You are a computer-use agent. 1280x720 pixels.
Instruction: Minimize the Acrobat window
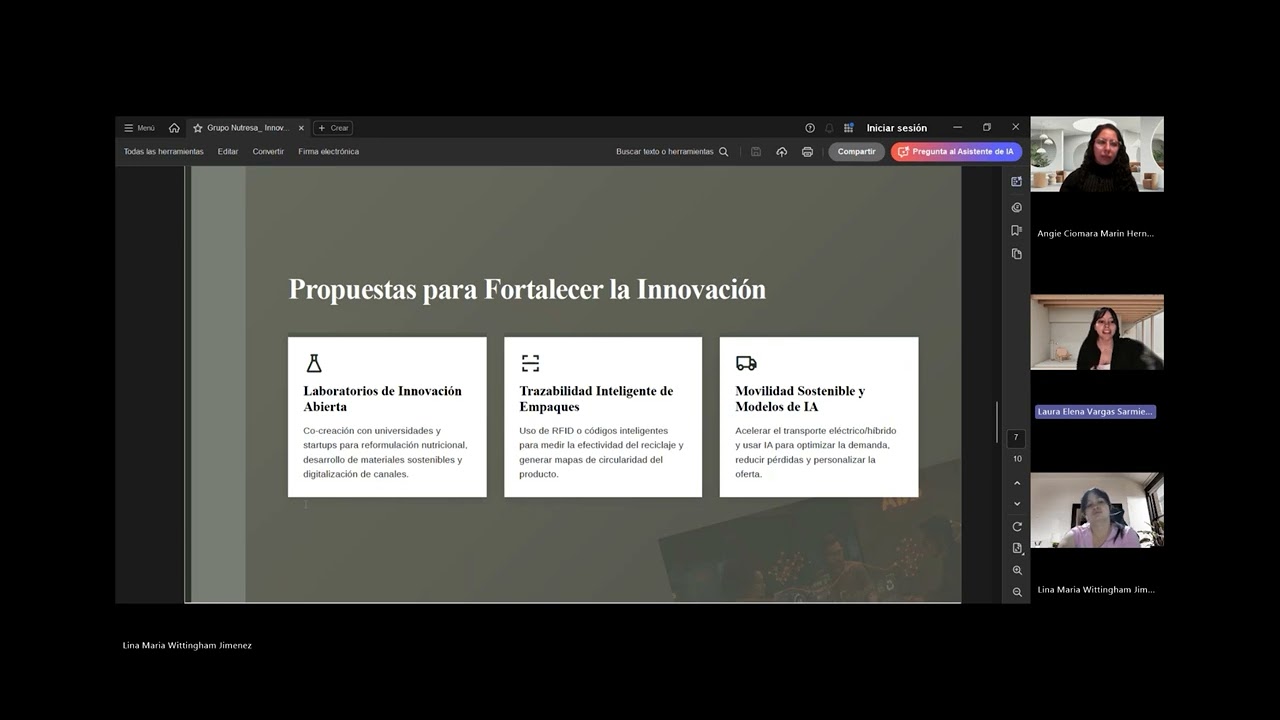click(957, 128)
